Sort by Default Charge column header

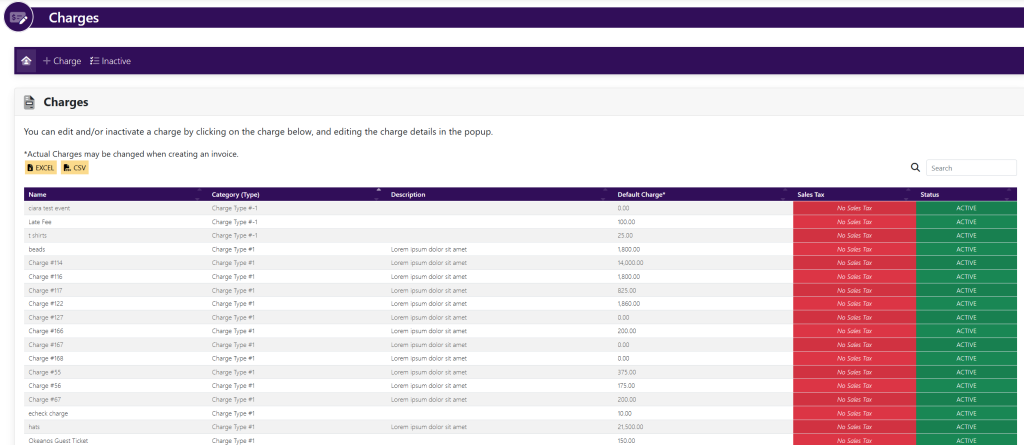click(641, 194)
